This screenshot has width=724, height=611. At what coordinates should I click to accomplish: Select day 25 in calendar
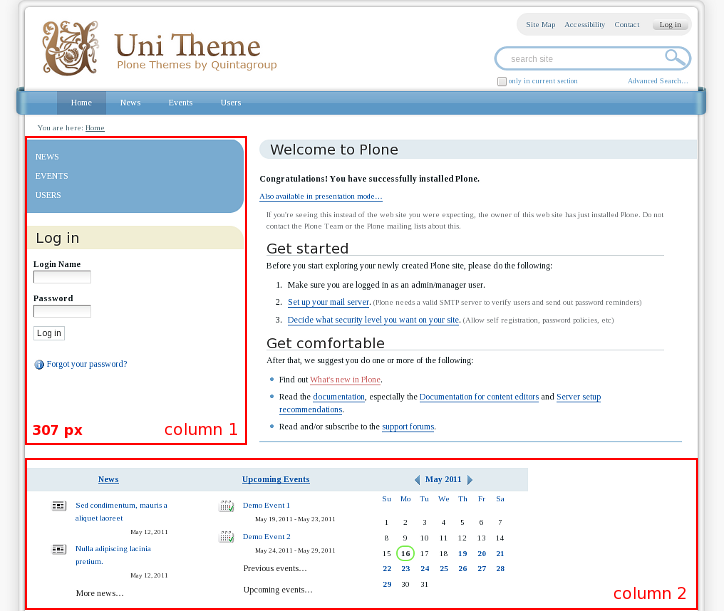[444, 569]
